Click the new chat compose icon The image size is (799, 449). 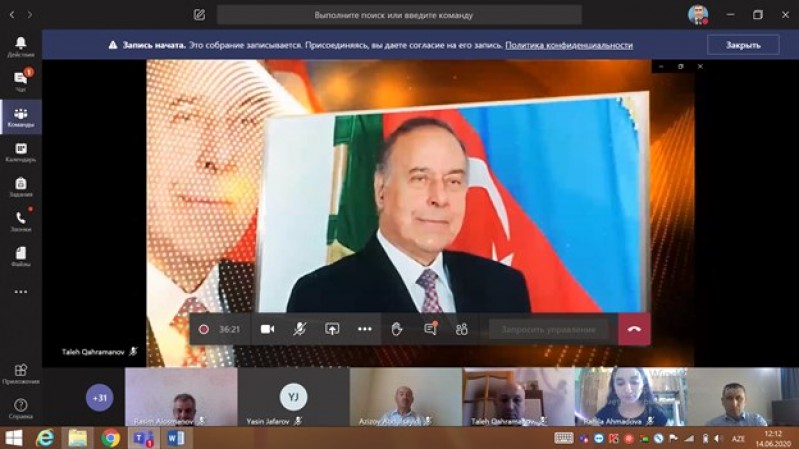coord(199,15)
